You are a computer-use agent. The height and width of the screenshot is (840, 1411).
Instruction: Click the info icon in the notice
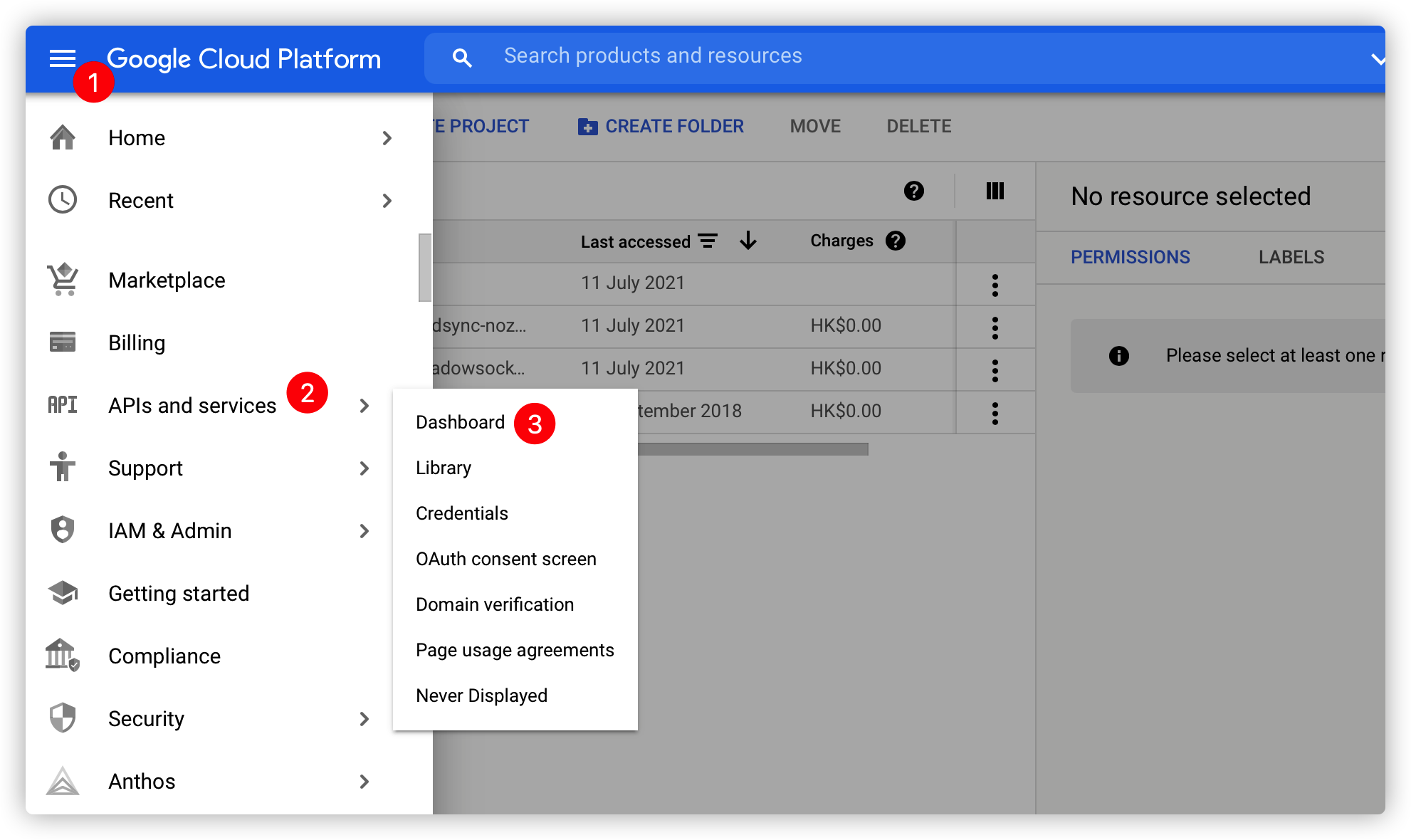point(1119,356)
